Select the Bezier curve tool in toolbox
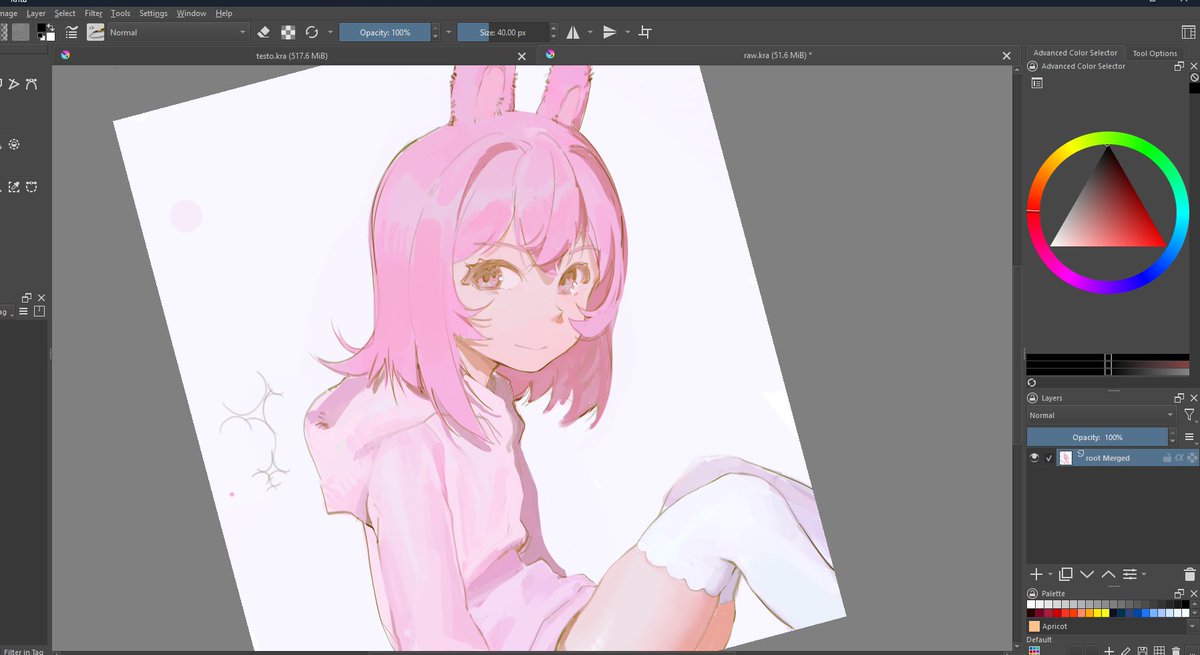1200x655 pixels. (x=32, y=84)
